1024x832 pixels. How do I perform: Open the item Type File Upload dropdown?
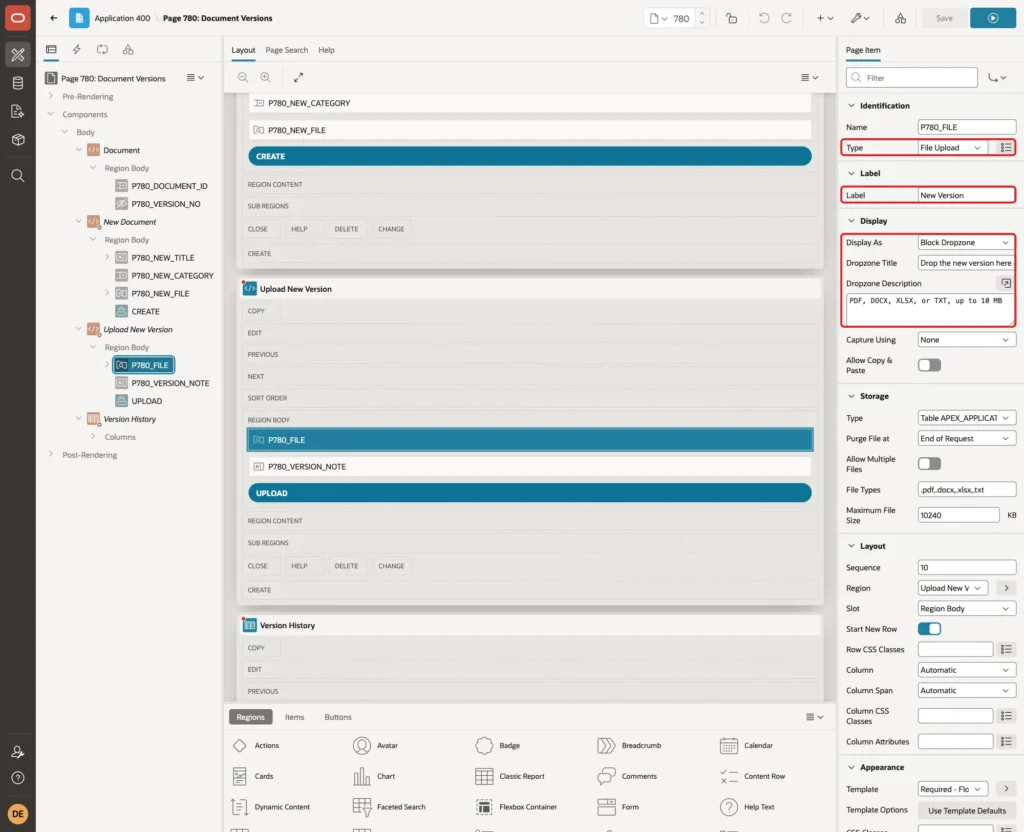(952, 148)
